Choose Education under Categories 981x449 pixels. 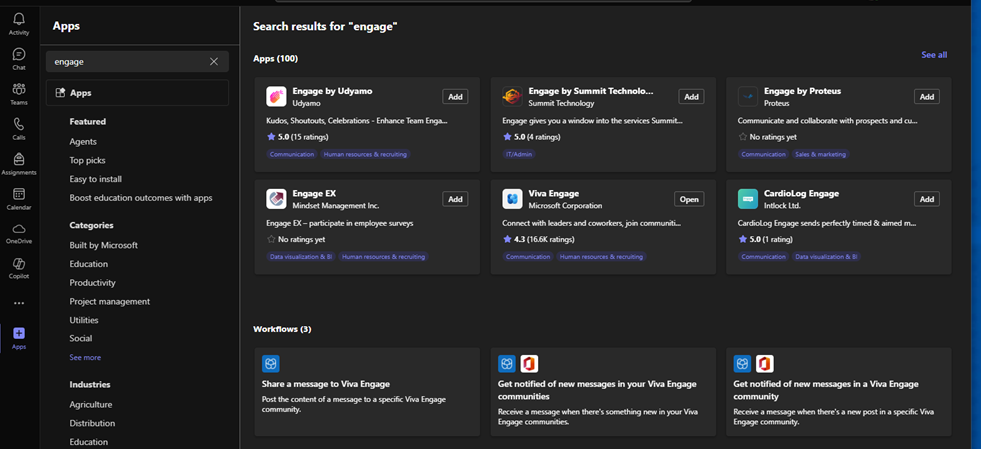[89, 265]
